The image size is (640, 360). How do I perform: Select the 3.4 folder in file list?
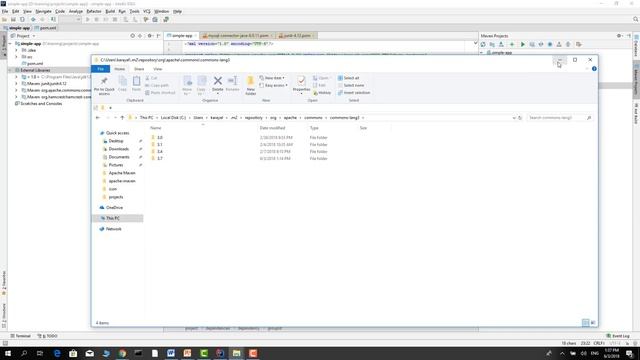click(160, 151)
